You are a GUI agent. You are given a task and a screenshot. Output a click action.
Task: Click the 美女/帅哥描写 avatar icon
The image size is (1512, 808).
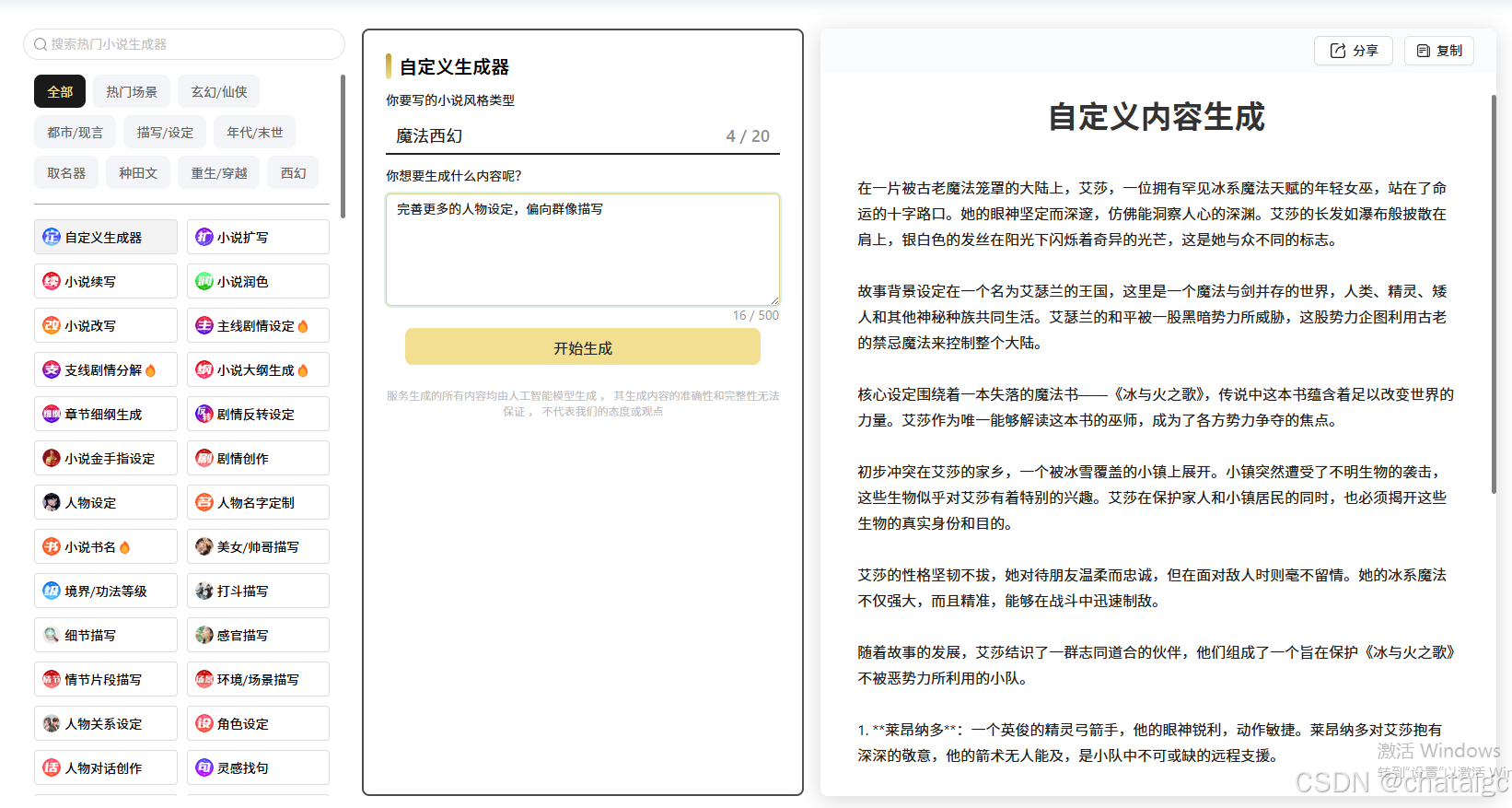tap(204, 546)
